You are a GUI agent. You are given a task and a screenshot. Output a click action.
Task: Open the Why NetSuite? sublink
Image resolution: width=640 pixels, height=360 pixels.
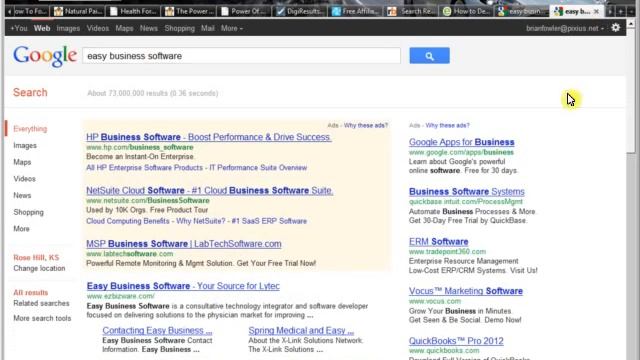[x=200, y=221]
